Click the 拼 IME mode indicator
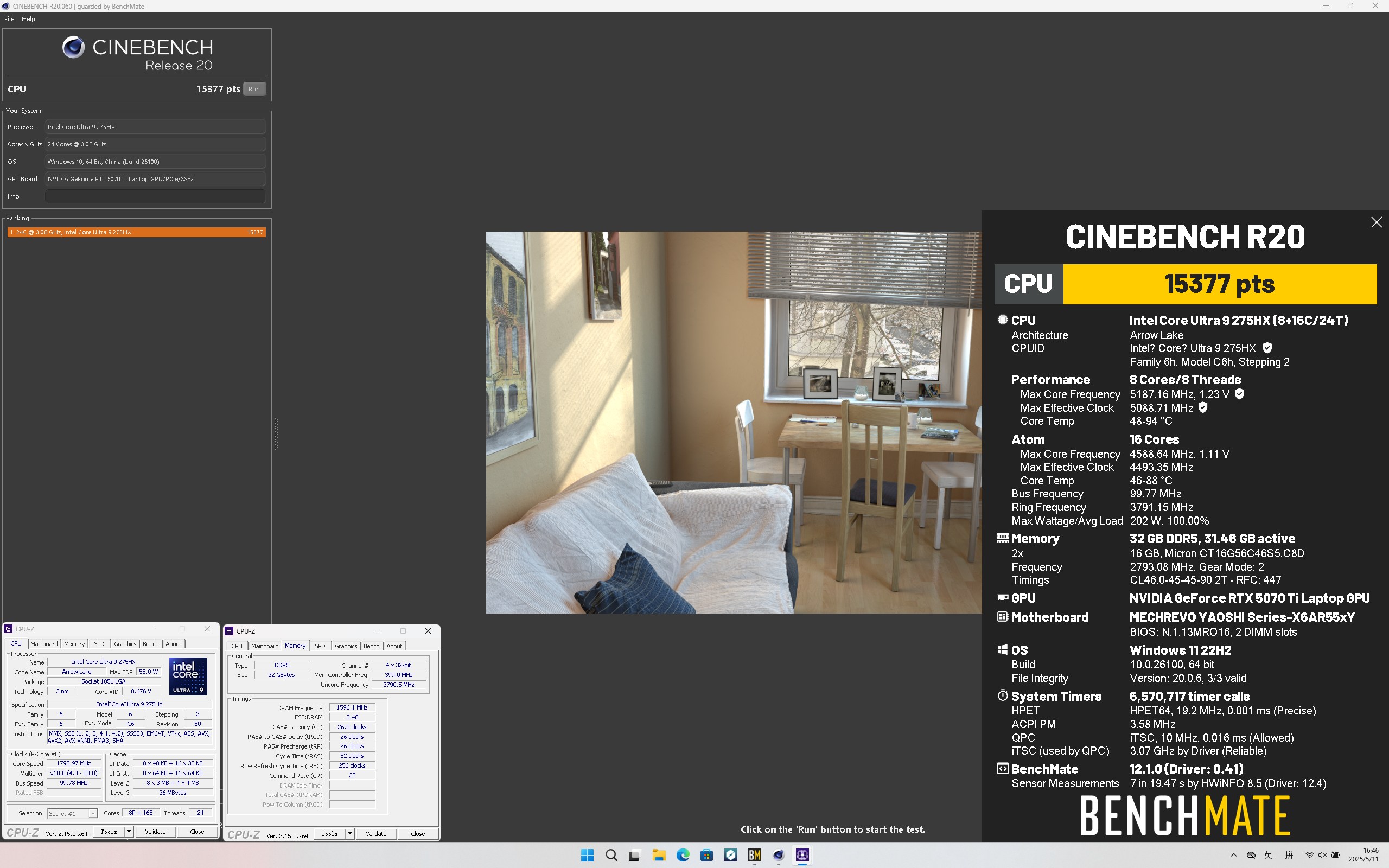 1289,856
